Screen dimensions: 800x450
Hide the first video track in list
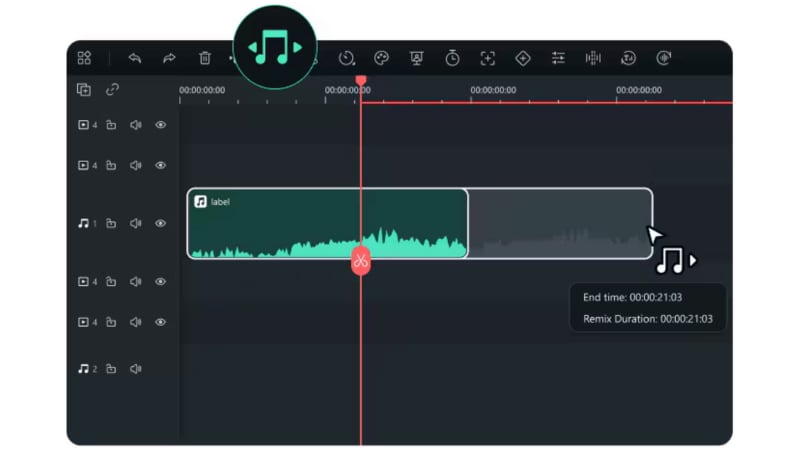coord(160,125)
